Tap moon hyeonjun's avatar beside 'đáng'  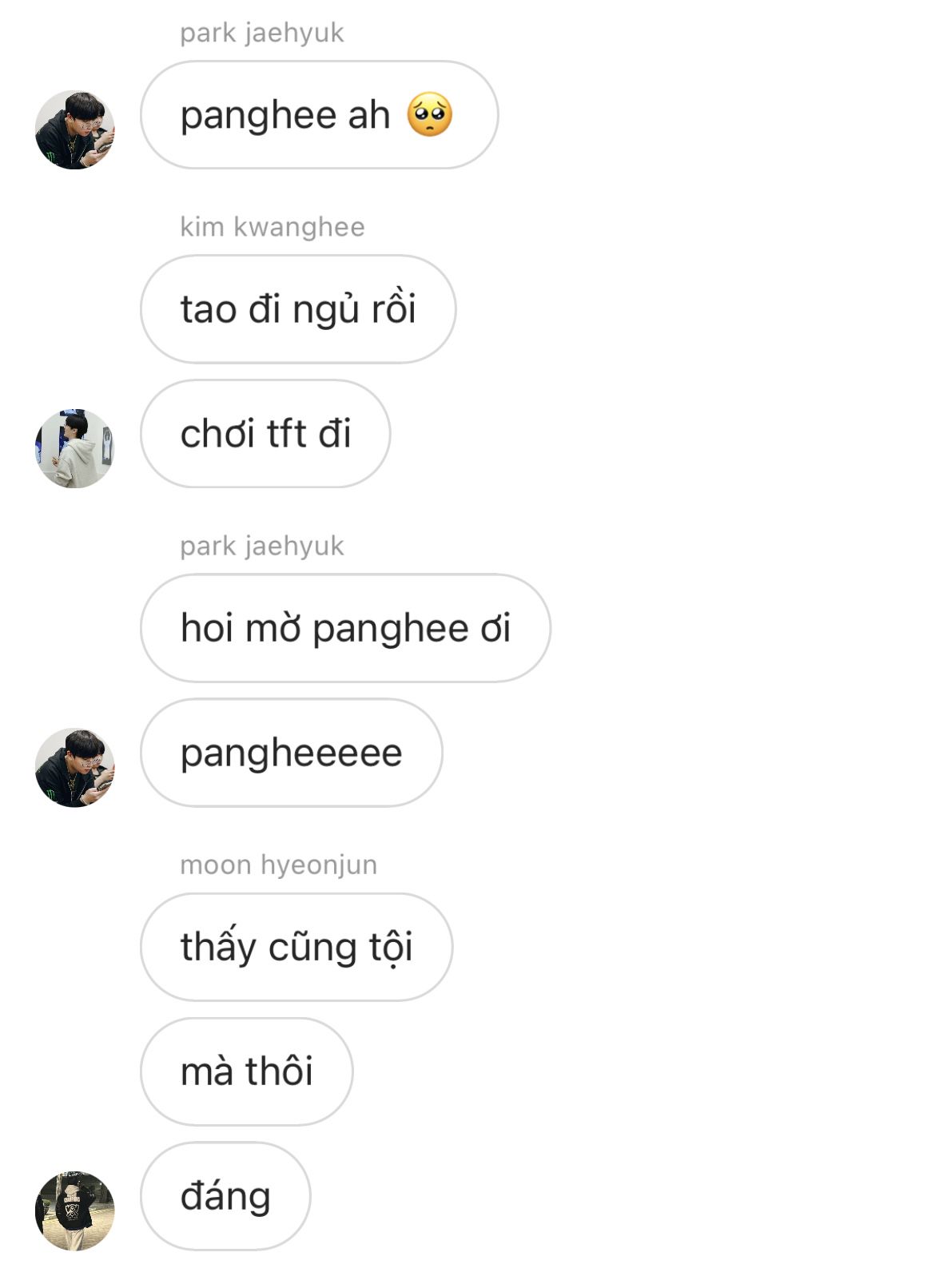click(75, 1210)
